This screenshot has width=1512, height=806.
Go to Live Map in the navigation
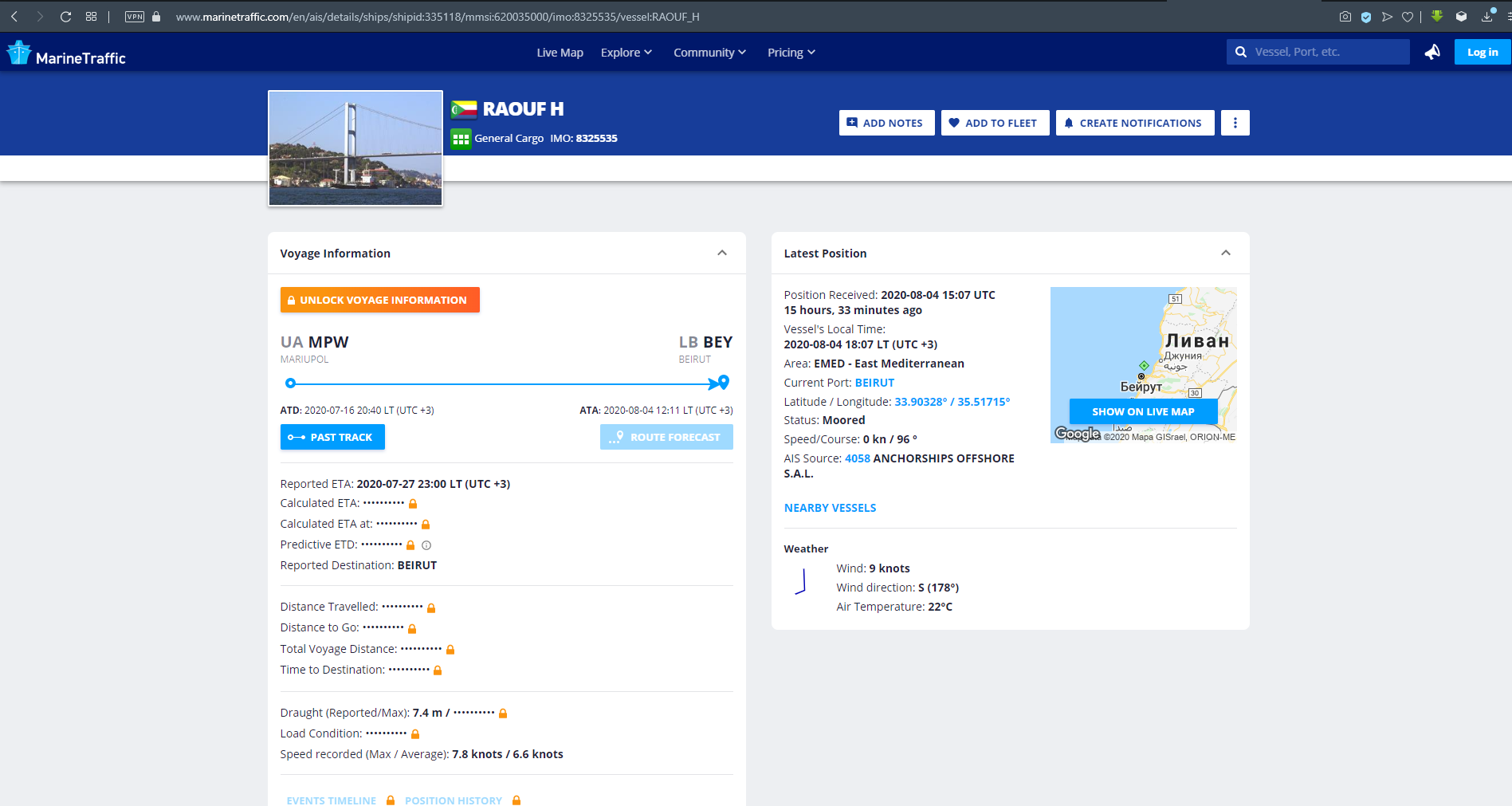click(x=560, y=53)
